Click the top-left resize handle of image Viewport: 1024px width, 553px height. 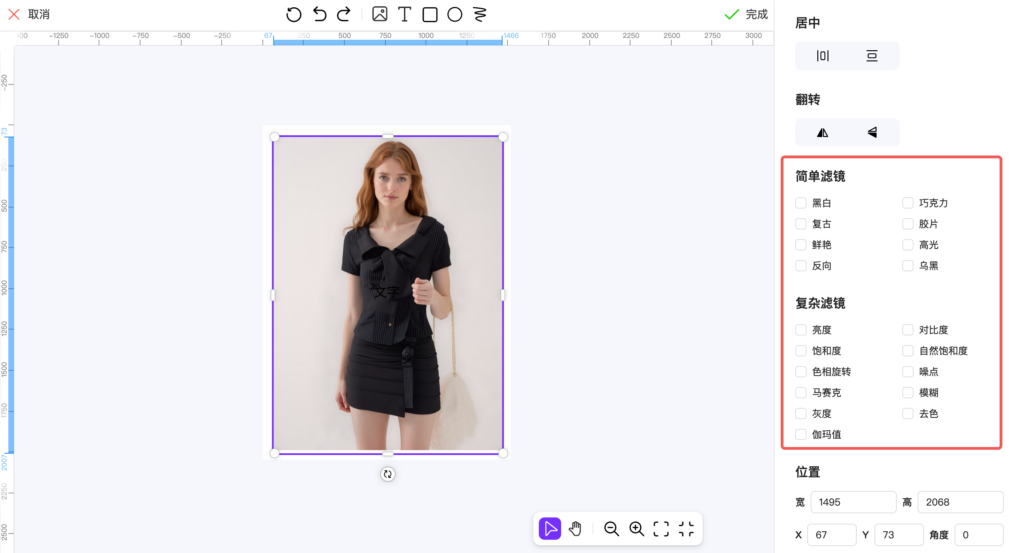pos(274,137)
